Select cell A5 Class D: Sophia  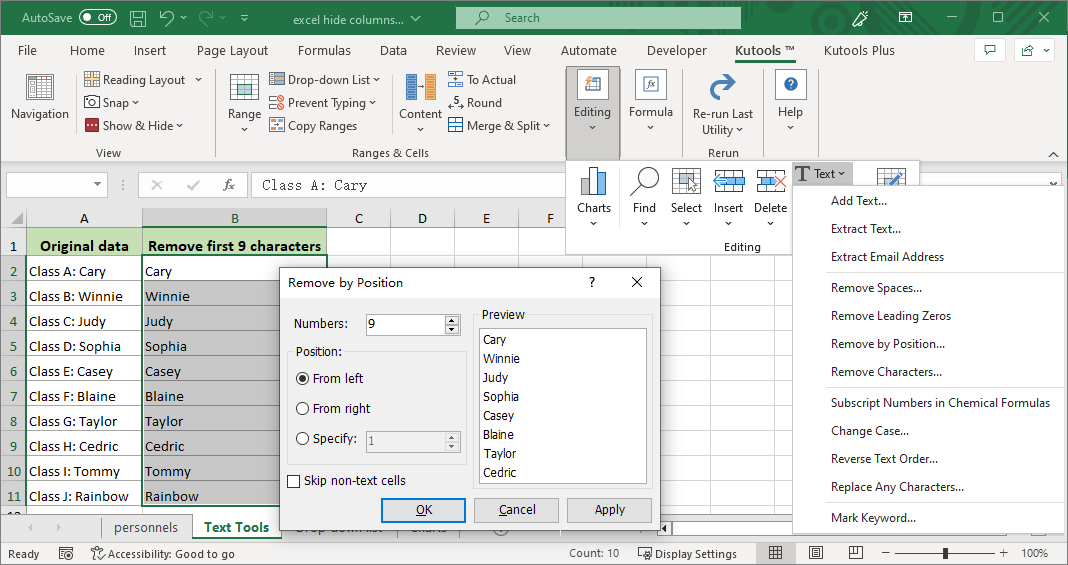[x=84, y=346]
